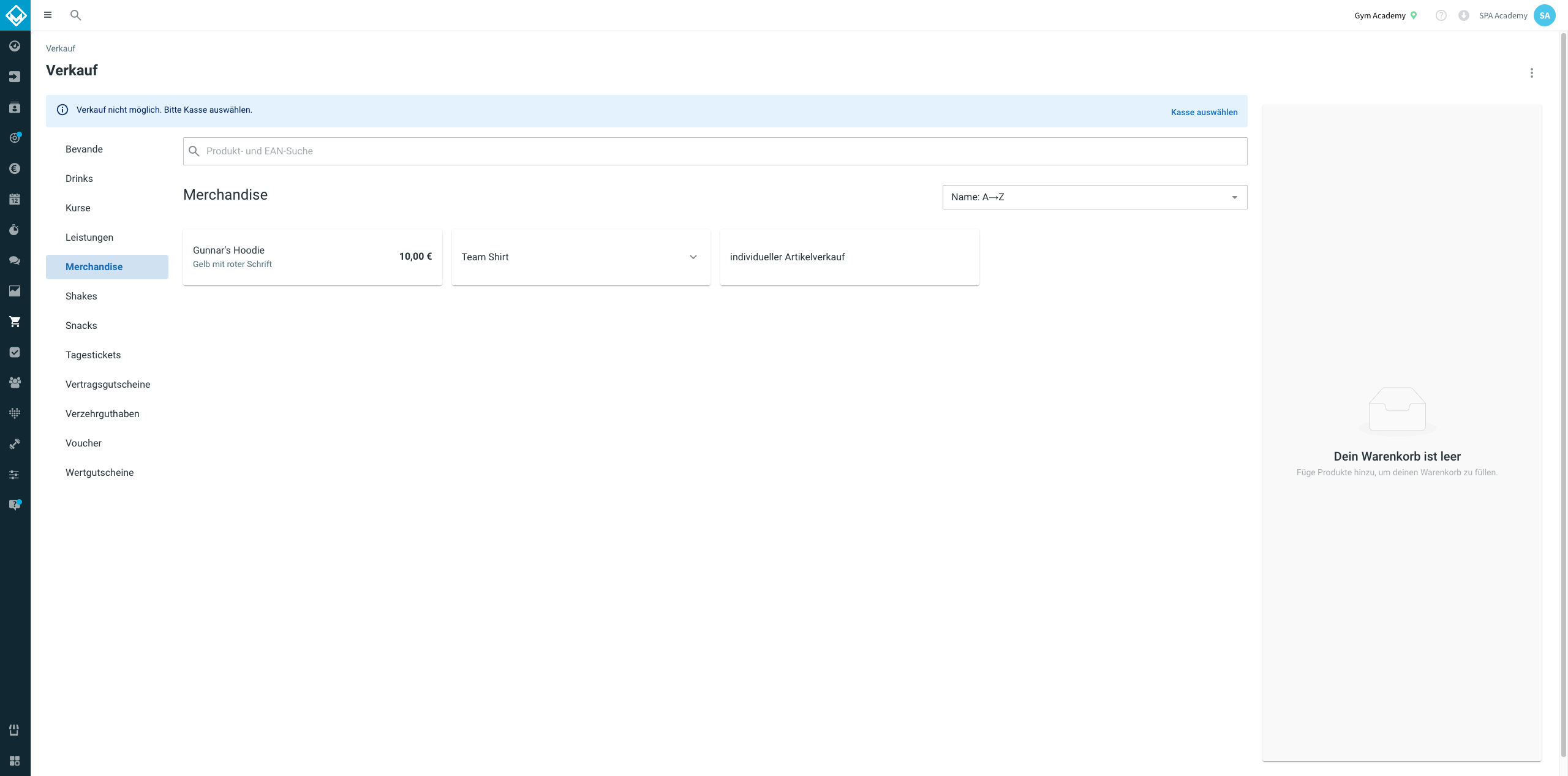Click the help question mark in header
Viewport: 1568px width, 776px height.
pos(1441,15)
